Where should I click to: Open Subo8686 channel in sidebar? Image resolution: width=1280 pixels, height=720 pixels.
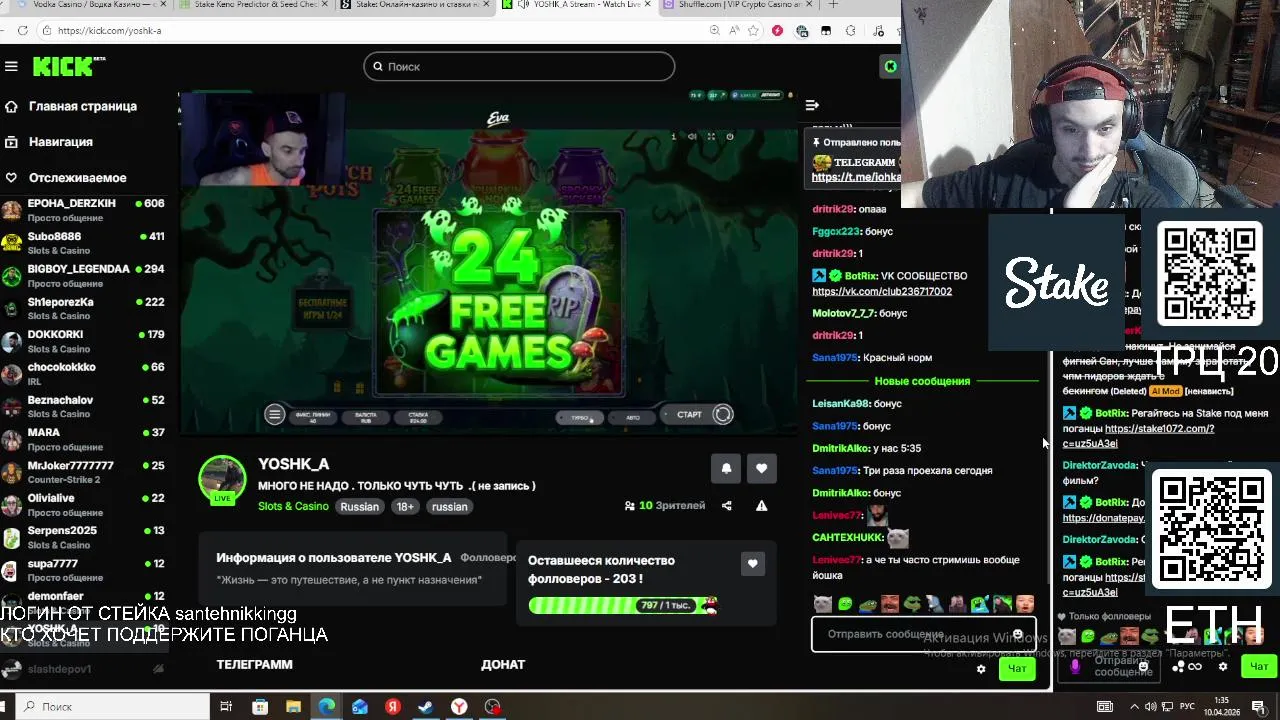click(x=85, y=243)
